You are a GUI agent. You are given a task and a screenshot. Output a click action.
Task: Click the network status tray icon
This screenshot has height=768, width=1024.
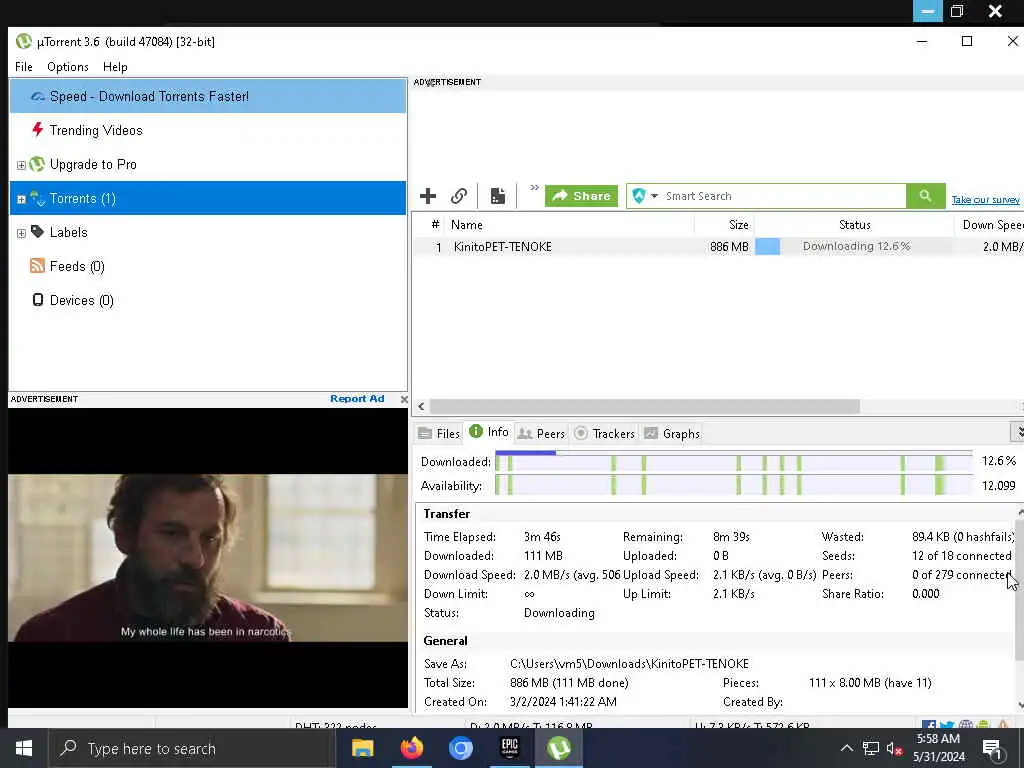(871, 748)
